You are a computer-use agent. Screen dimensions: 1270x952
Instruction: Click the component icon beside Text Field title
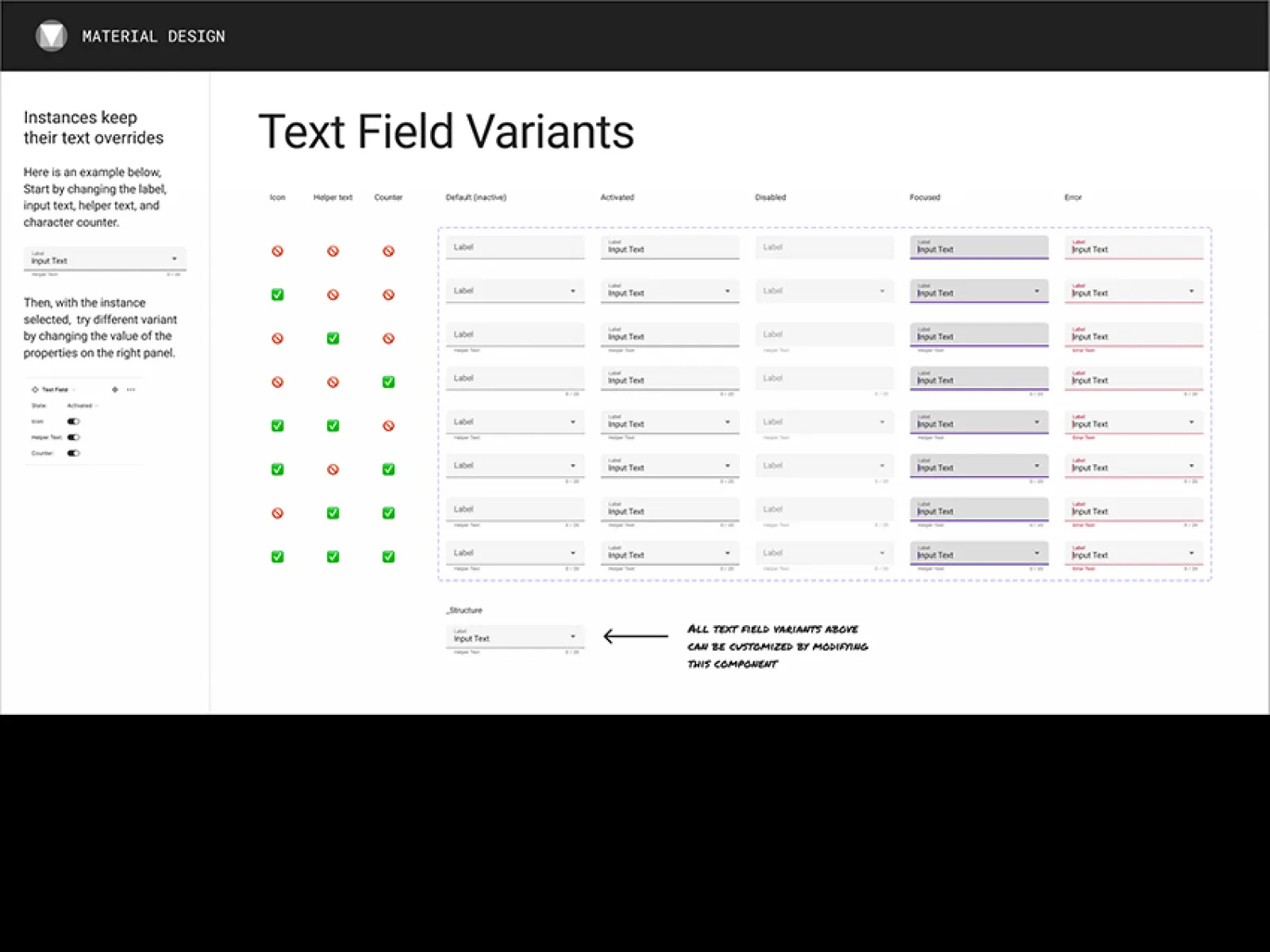[35, 390]
